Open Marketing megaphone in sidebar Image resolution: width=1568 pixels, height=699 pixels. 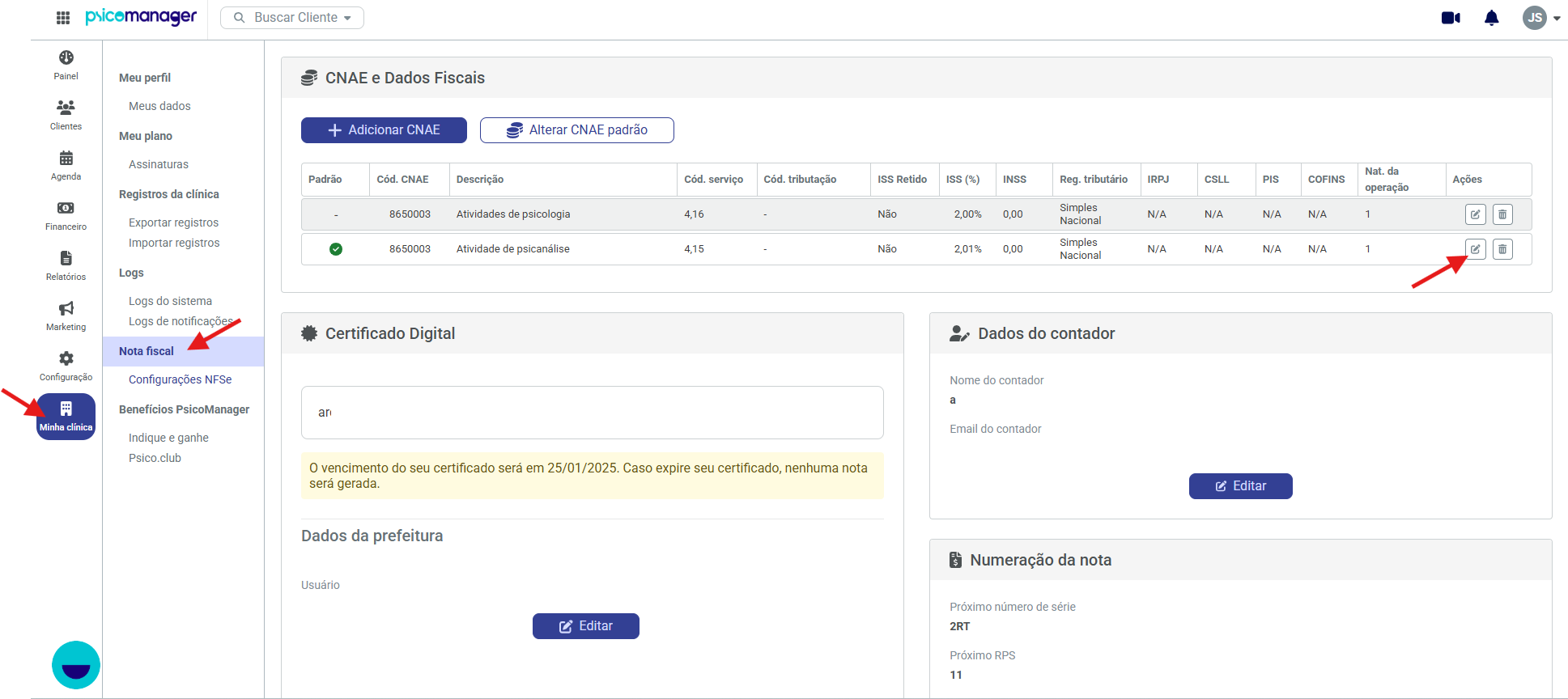point(66,316)
